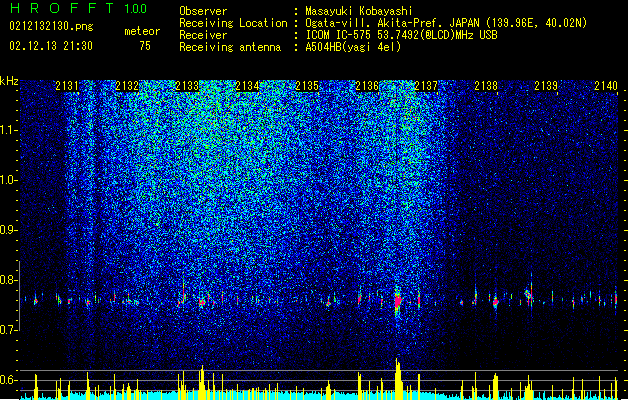Click the 2133 time marker
Image resolution: width=629 pixels, height=400 pixels.
[187, 86]
